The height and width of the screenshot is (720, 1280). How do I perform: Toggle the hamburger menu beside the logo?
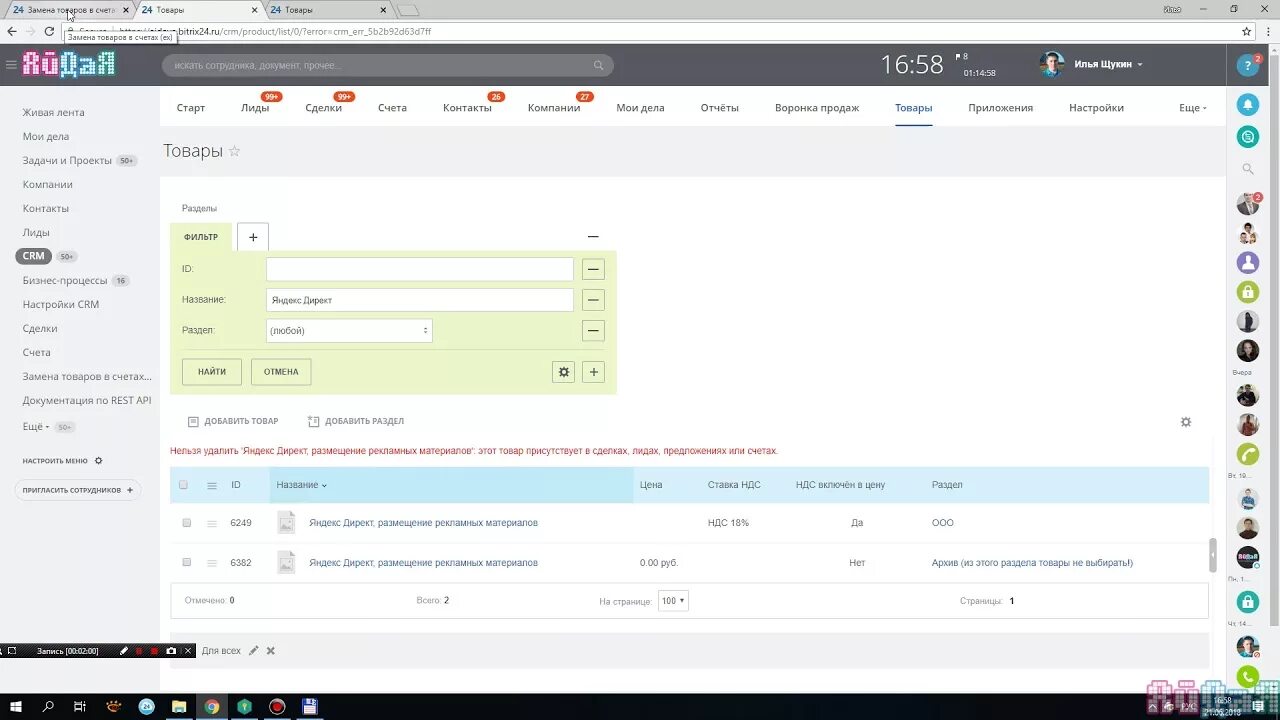[x=11, y=65]
